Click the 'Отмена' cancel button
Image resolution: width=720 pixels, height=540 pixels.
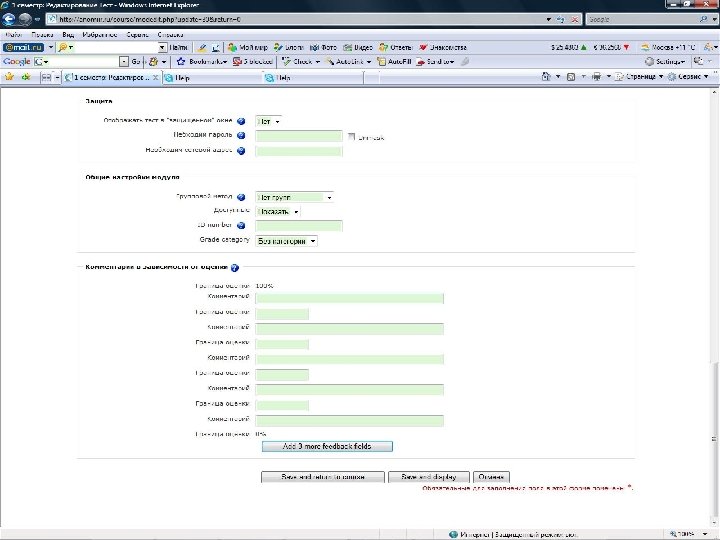(490, 477)
